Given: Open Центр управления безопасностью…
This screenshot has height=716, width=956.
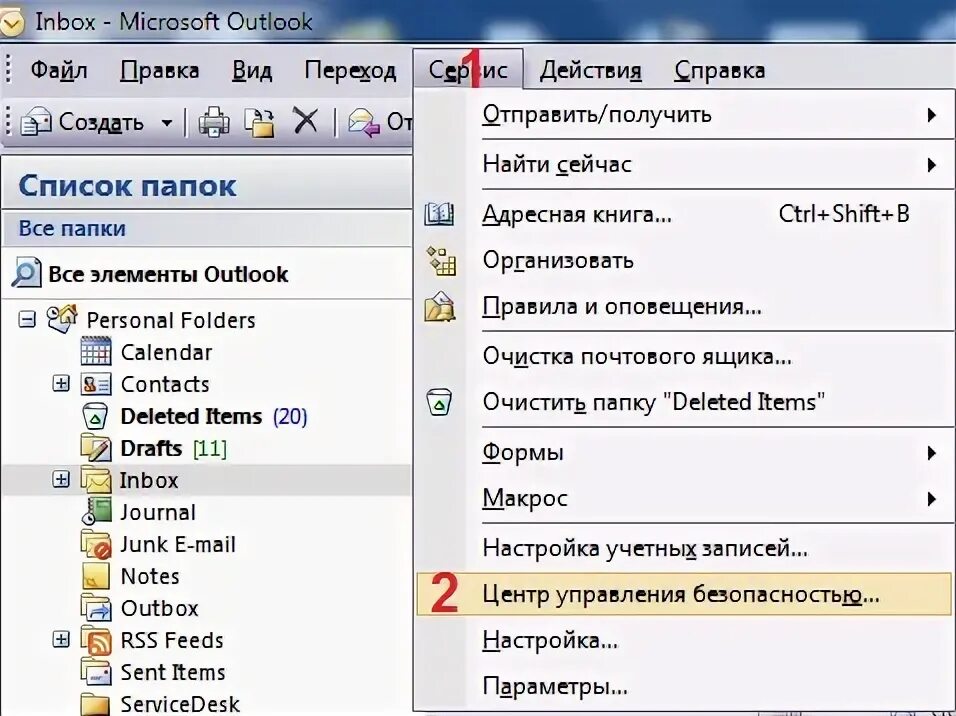Looking at the screenshot, I should point(683,594).
